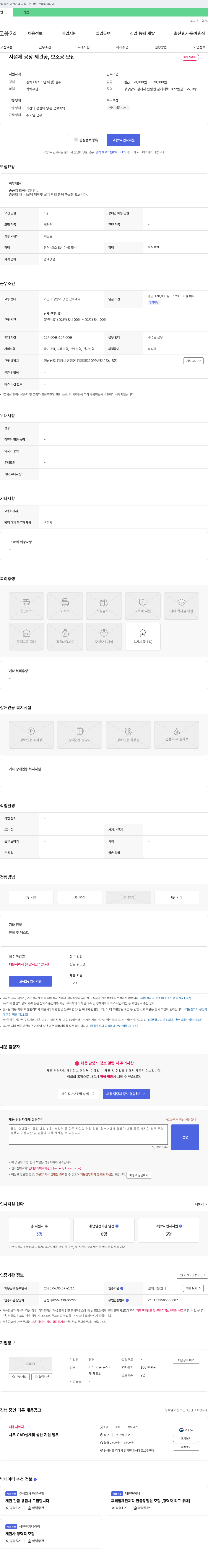This screenshot has height=1568, width=208.
Task: Click the 전송 button
Action: [x=185, y=1137]
